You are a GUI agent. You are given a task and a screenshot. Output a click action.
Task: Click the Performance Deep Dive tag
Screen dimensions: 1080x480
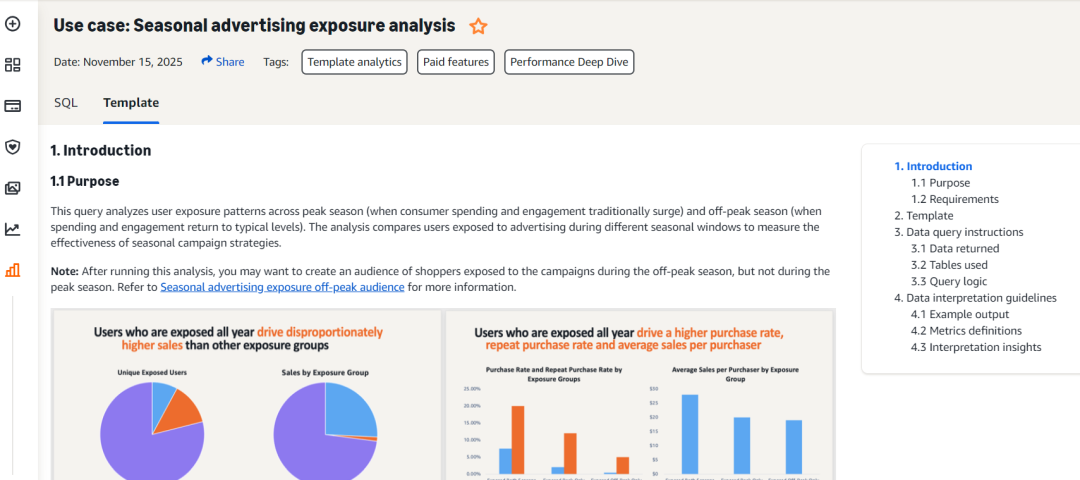click(x=569, y=62)
